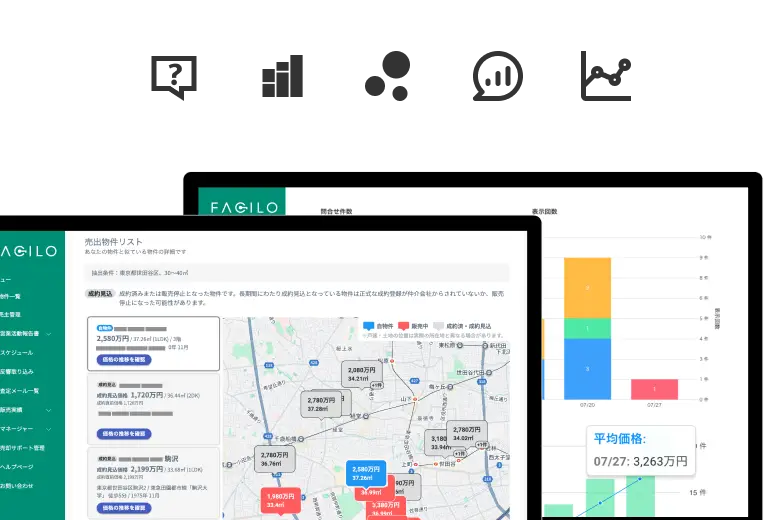Viewport: 780px width, 520px height.
Task: Expand the 営業活動報告書 sidebar menu
Action: (48, 333)
